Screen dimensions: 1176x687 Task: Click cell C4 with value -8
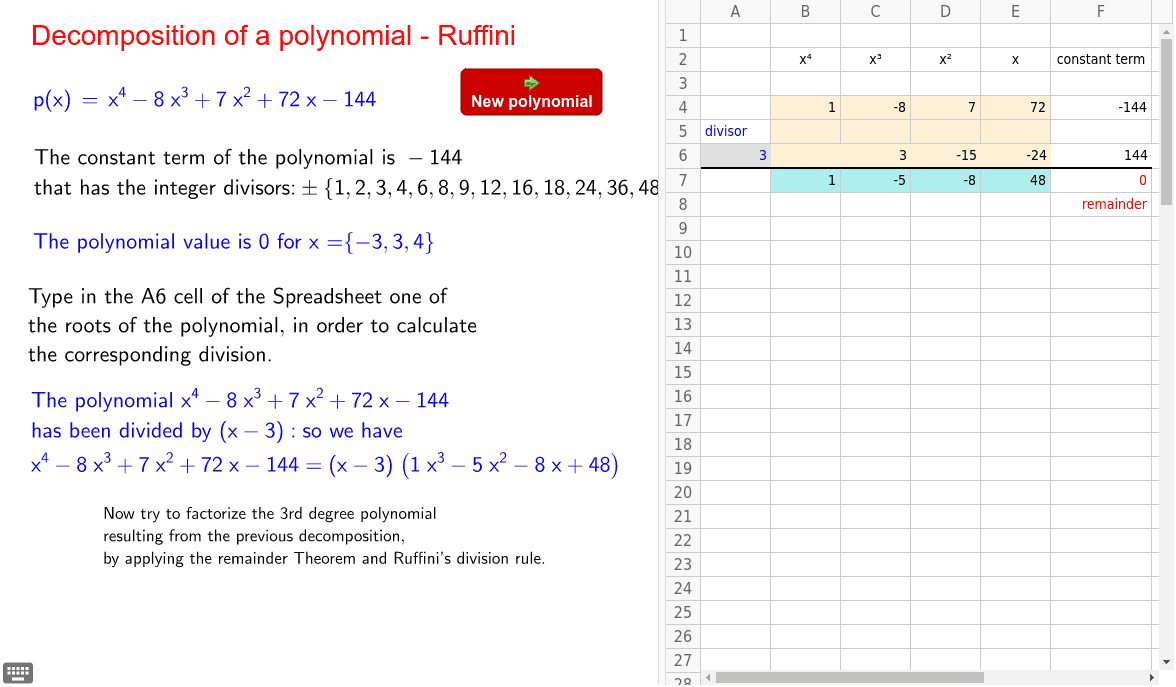pos(875,107)
